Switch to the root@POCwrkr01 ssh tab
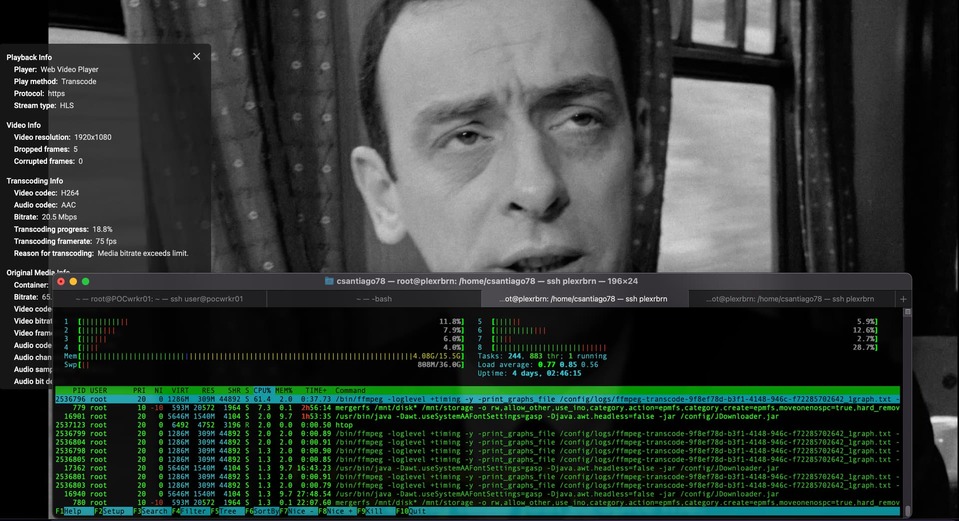Image resolution: width=959 pixels, height=521 pixels. 159,299
